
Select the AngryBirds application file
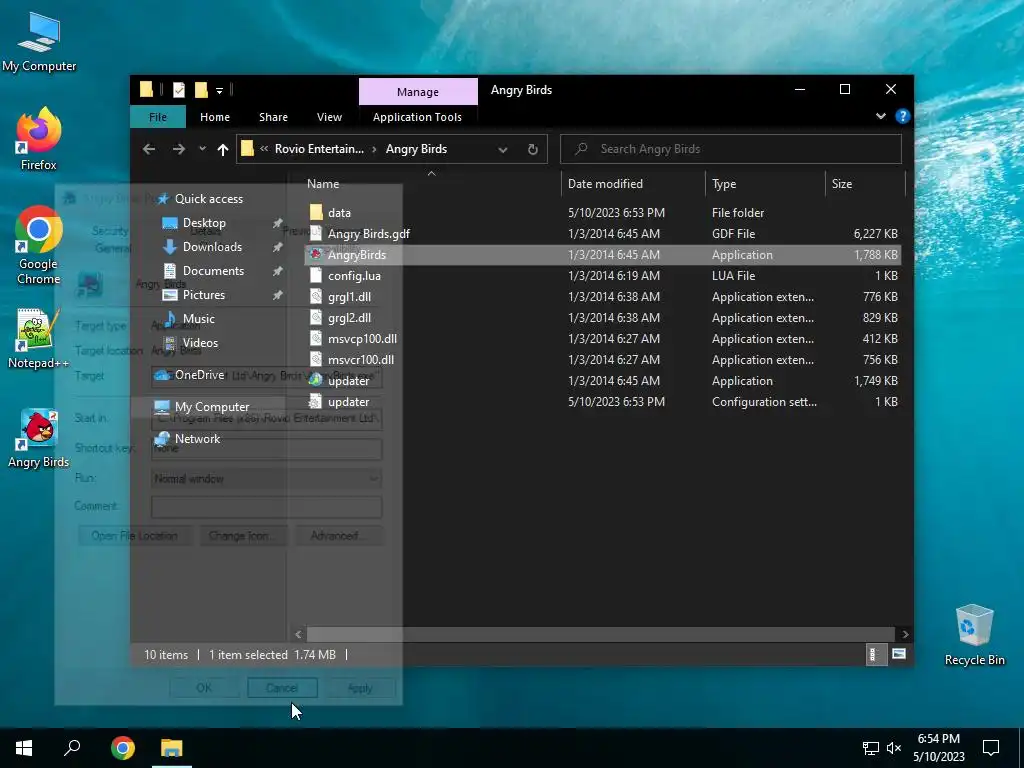(x=602, y=255)
